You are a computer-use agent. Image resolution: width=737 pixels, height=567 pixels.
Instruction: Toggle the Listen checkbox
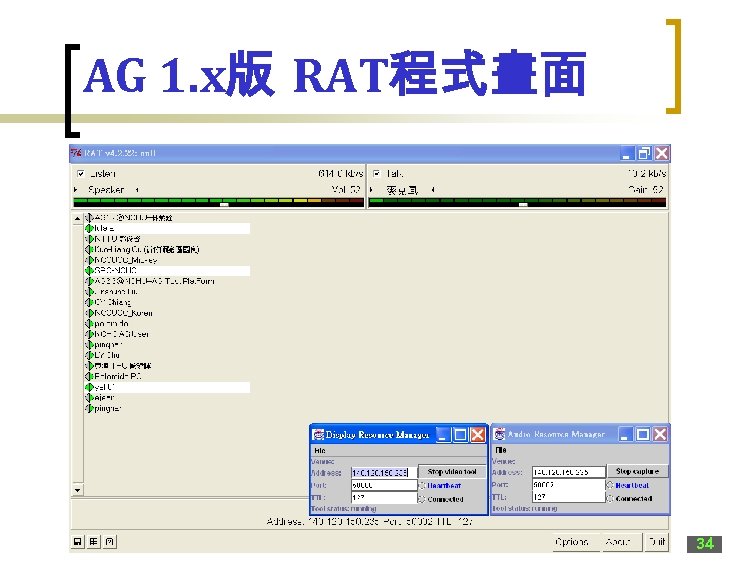pyautogui.click(x=80, y=174)
